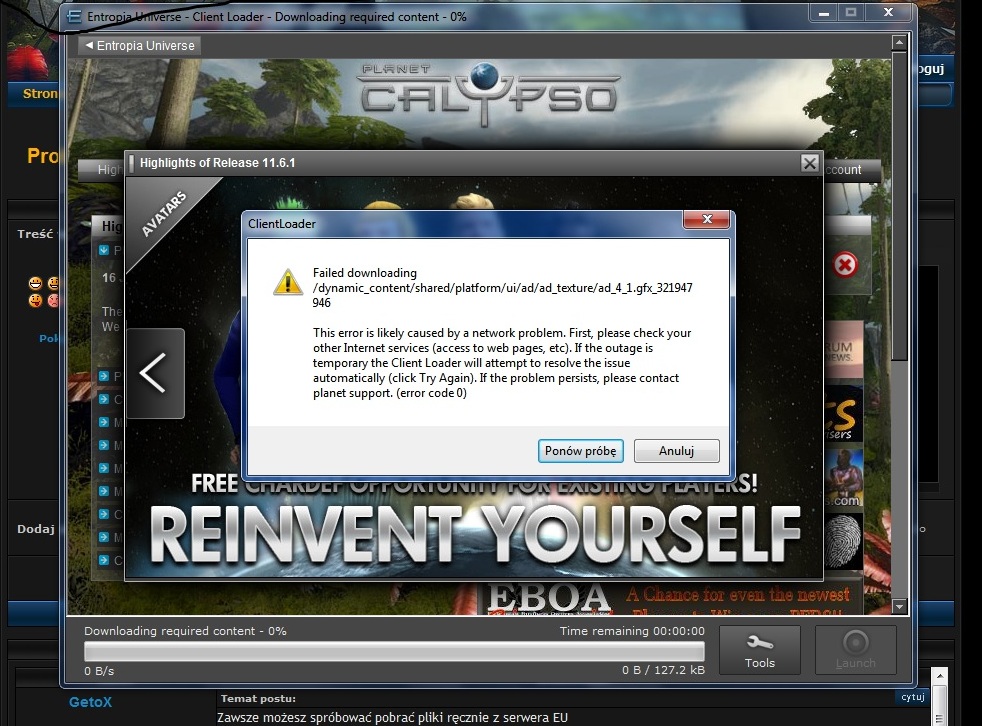The width and height of the screenshot is (982, 726).
Task: Click the grinning smiley emoticon
Action: click(35, 284)
